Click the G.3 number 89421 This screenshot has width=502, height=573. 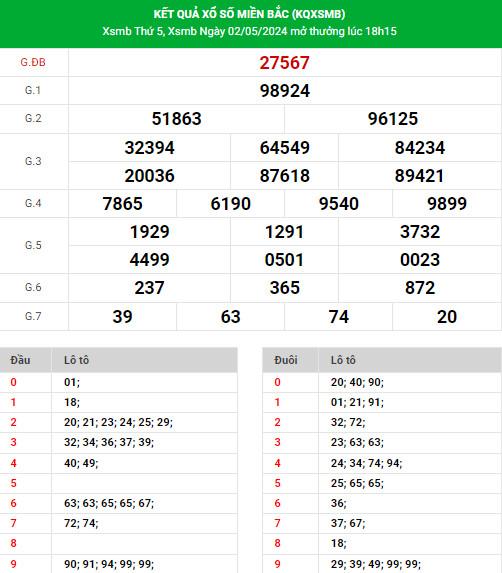[x=419, y=176]
